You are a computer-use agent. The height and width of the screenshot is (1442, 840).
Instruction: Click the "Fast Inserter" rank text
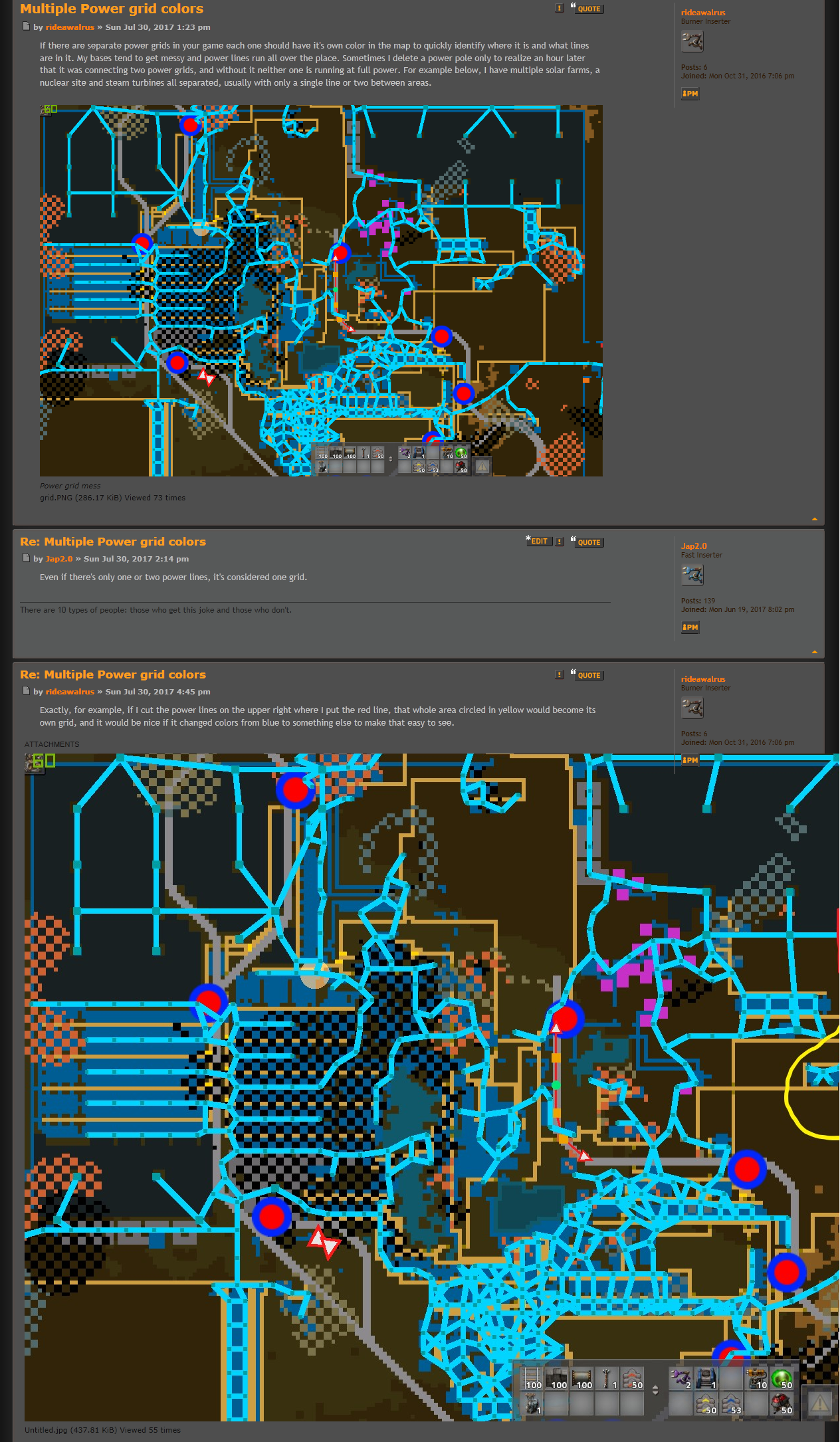[701, 555]
